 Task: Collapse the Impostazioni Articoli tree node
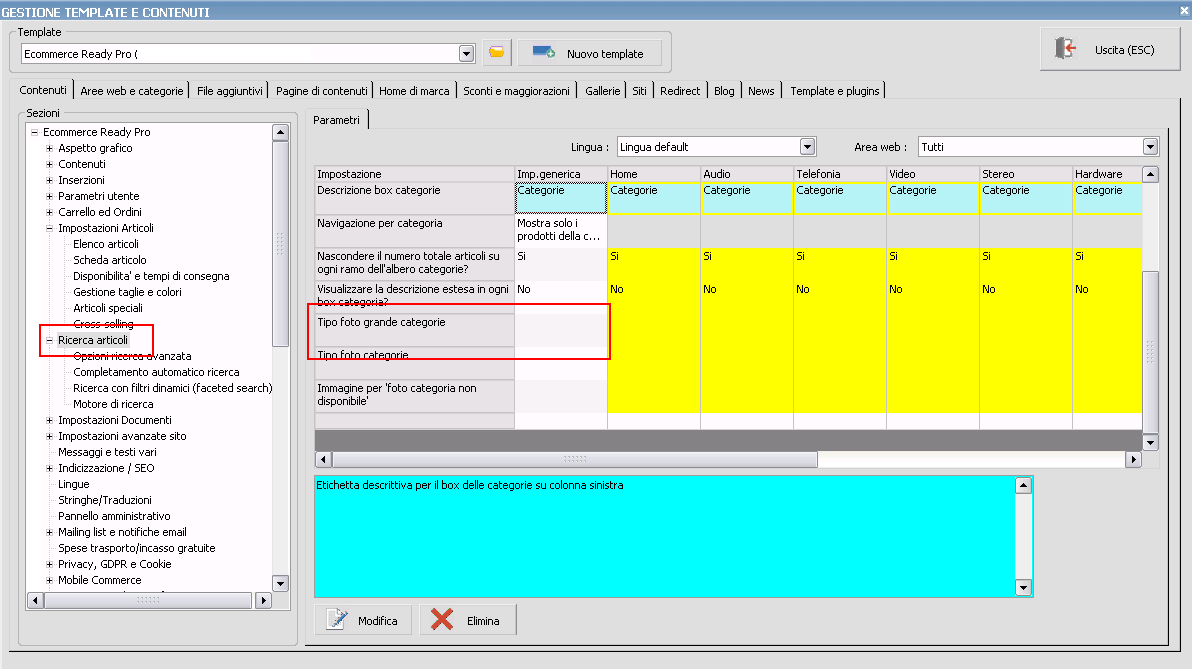50,228
